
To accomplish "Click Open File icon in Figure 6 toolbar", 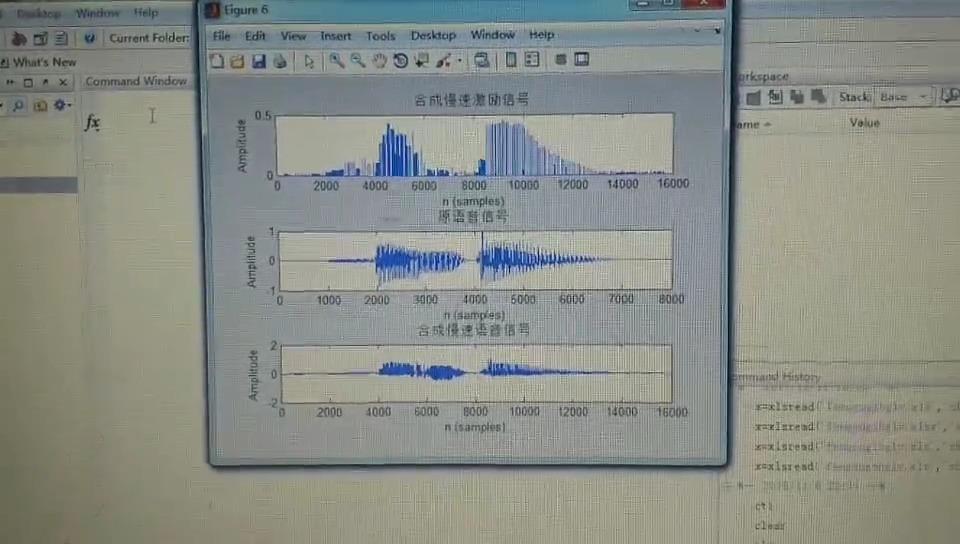I will pyautogui.click(x=238, y=61).
